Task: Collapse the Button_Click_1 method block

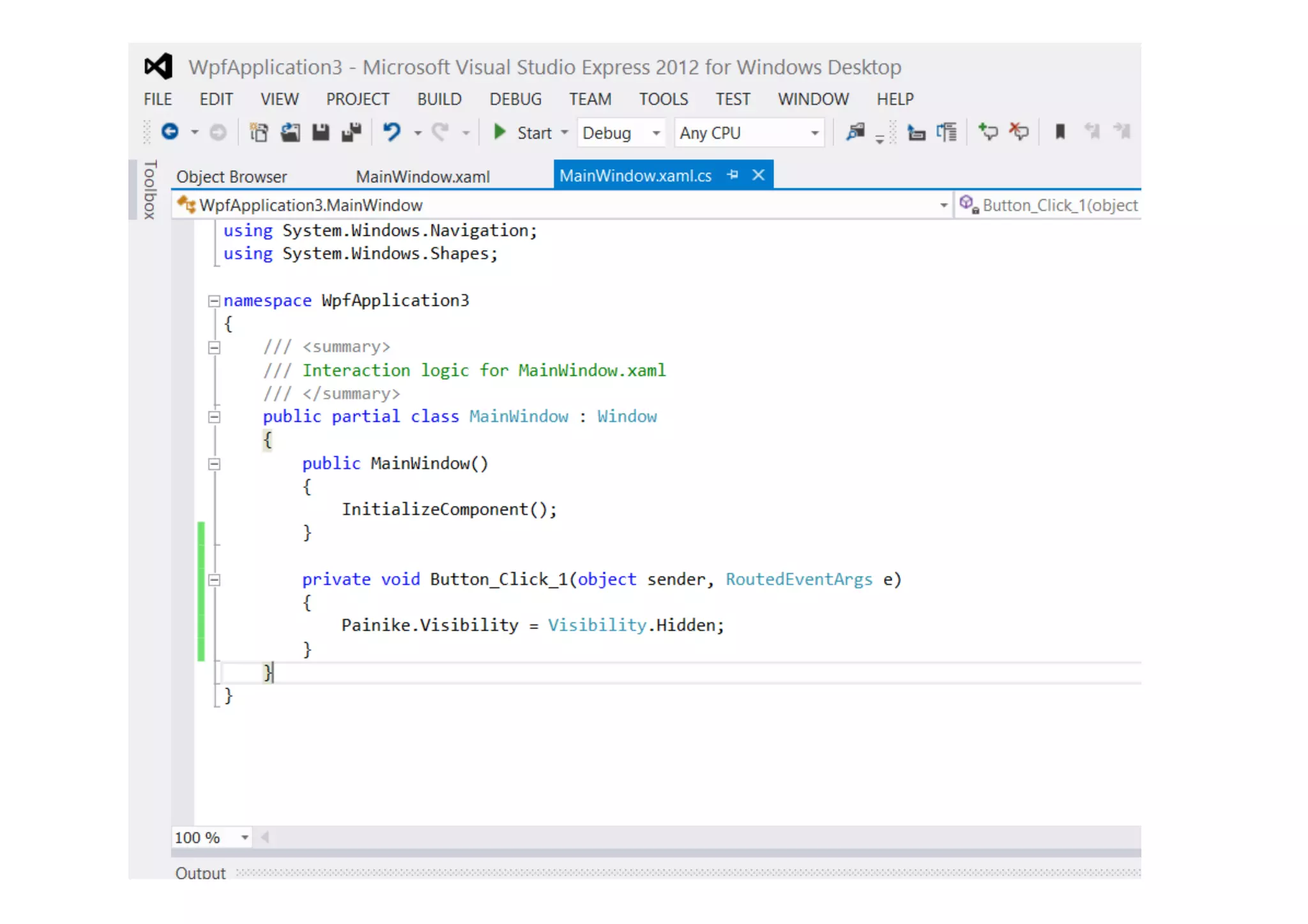Action: pyautogui.click(x=214, y=580)
